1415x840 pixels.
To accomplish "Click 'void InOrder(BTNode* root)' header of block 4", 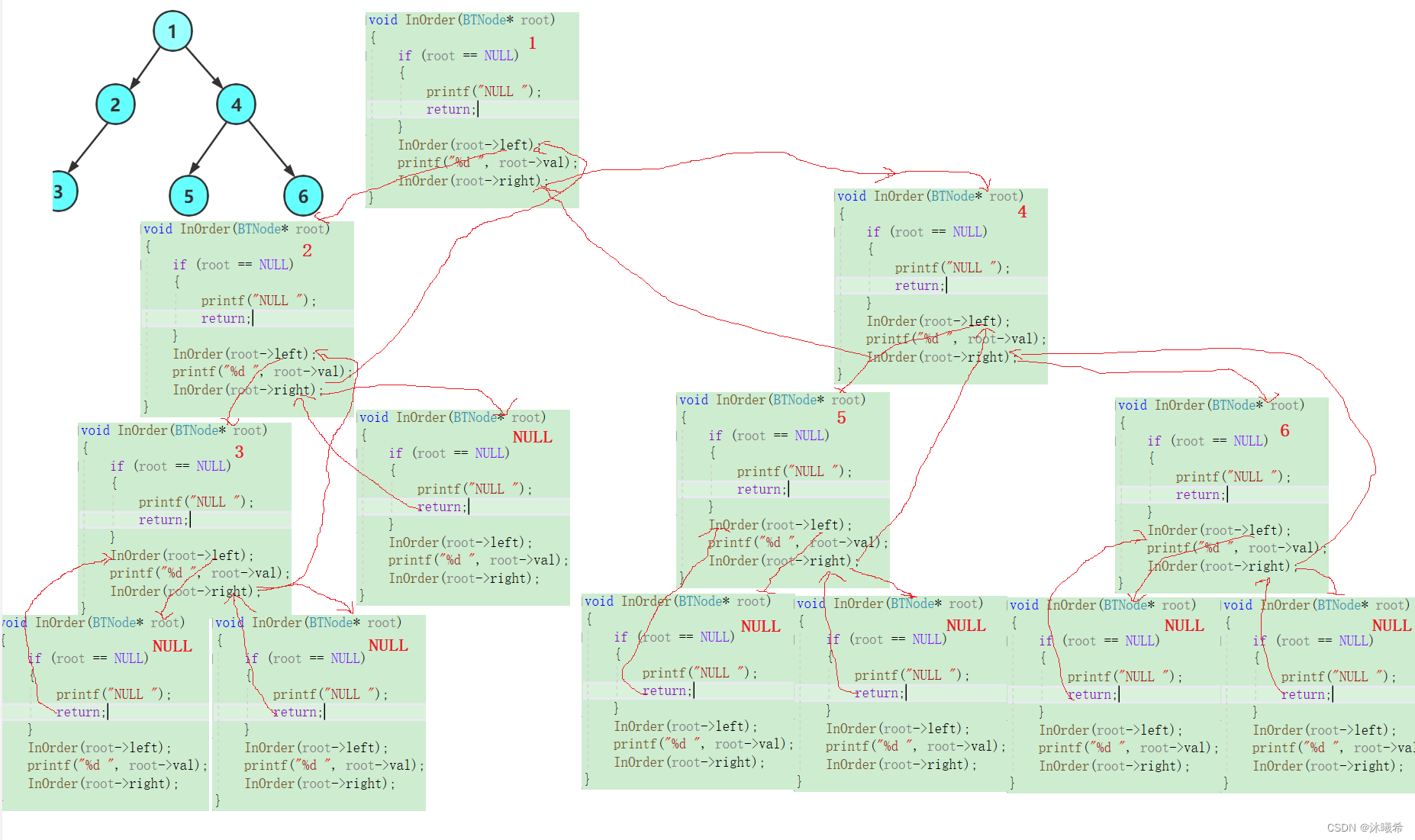I will [x=930, y=196].
